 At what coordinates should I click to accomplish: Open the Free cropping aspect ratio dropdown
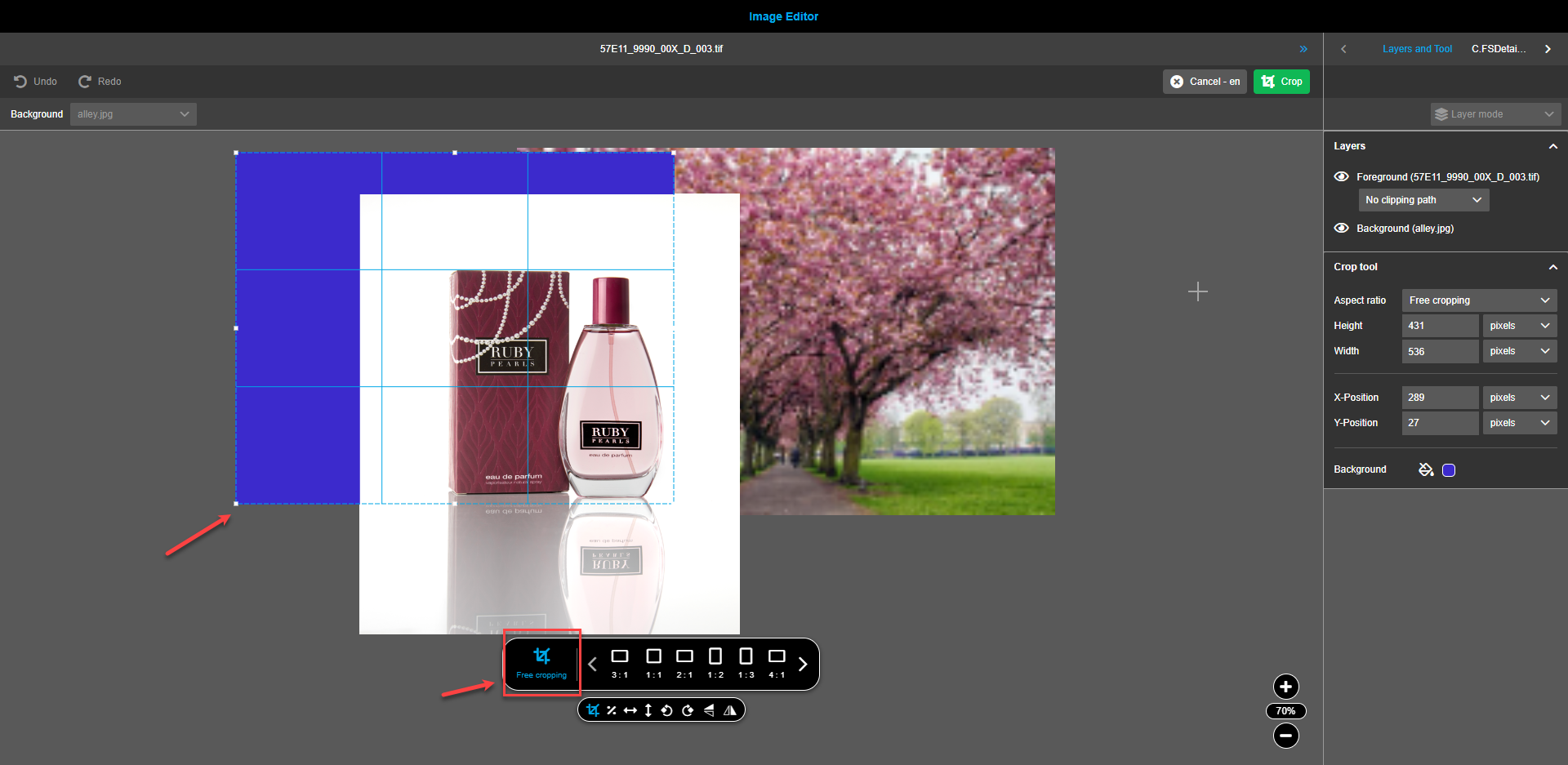tap(1478, 300)
